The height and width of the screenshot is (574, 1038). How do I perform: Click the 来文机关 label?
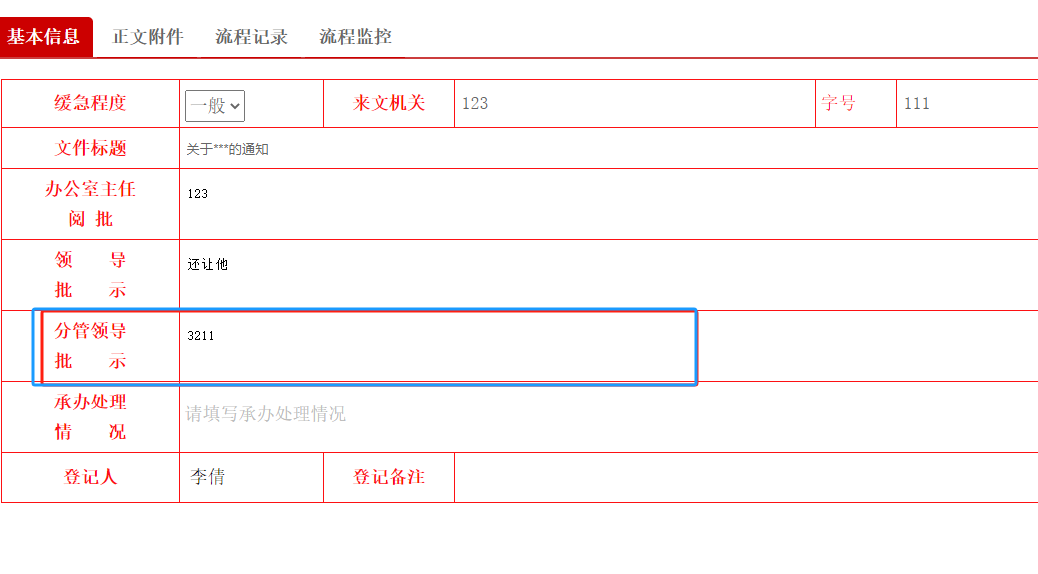pos(389,103)
